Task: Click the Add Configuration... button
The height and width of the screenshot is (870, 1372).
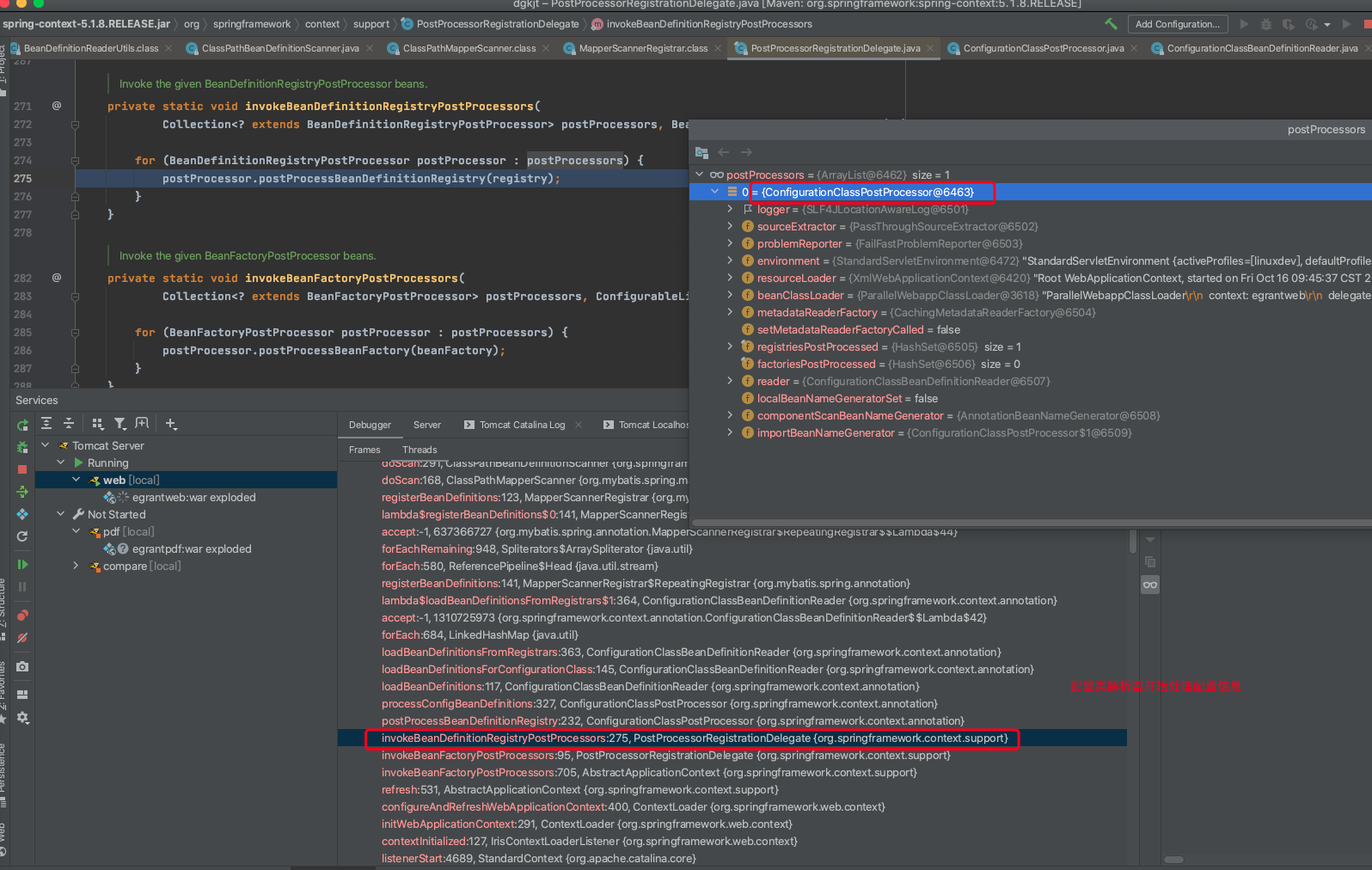Action: pos(1177,24)
